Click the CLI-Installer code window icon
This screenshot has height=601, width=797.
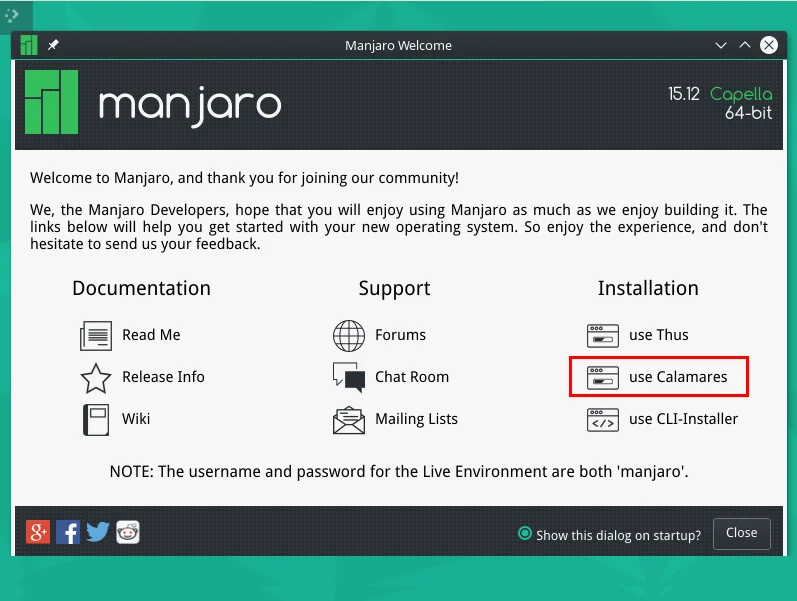pyautogui.click(x=603, y=420)
